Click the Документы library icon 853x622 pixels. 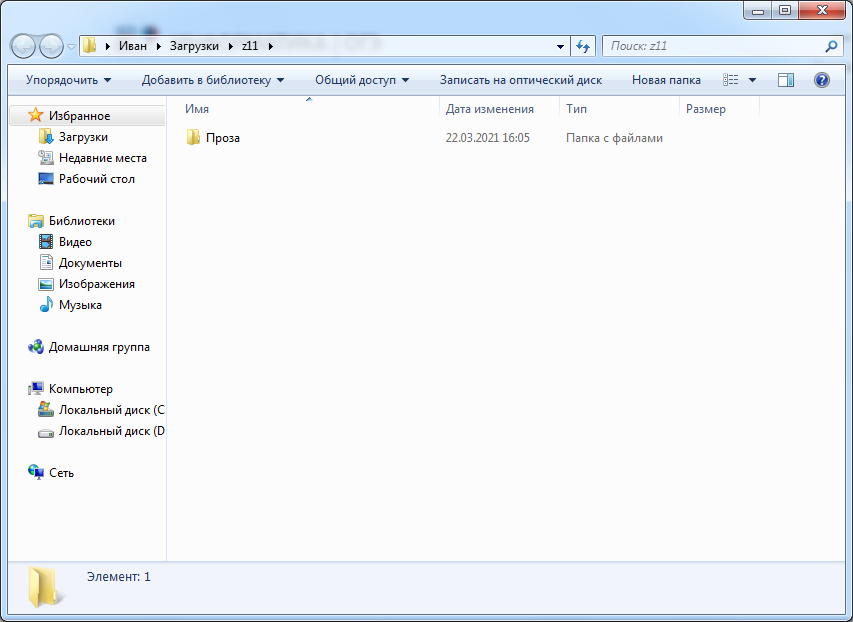pyautogui.click(x=46, y=262)
